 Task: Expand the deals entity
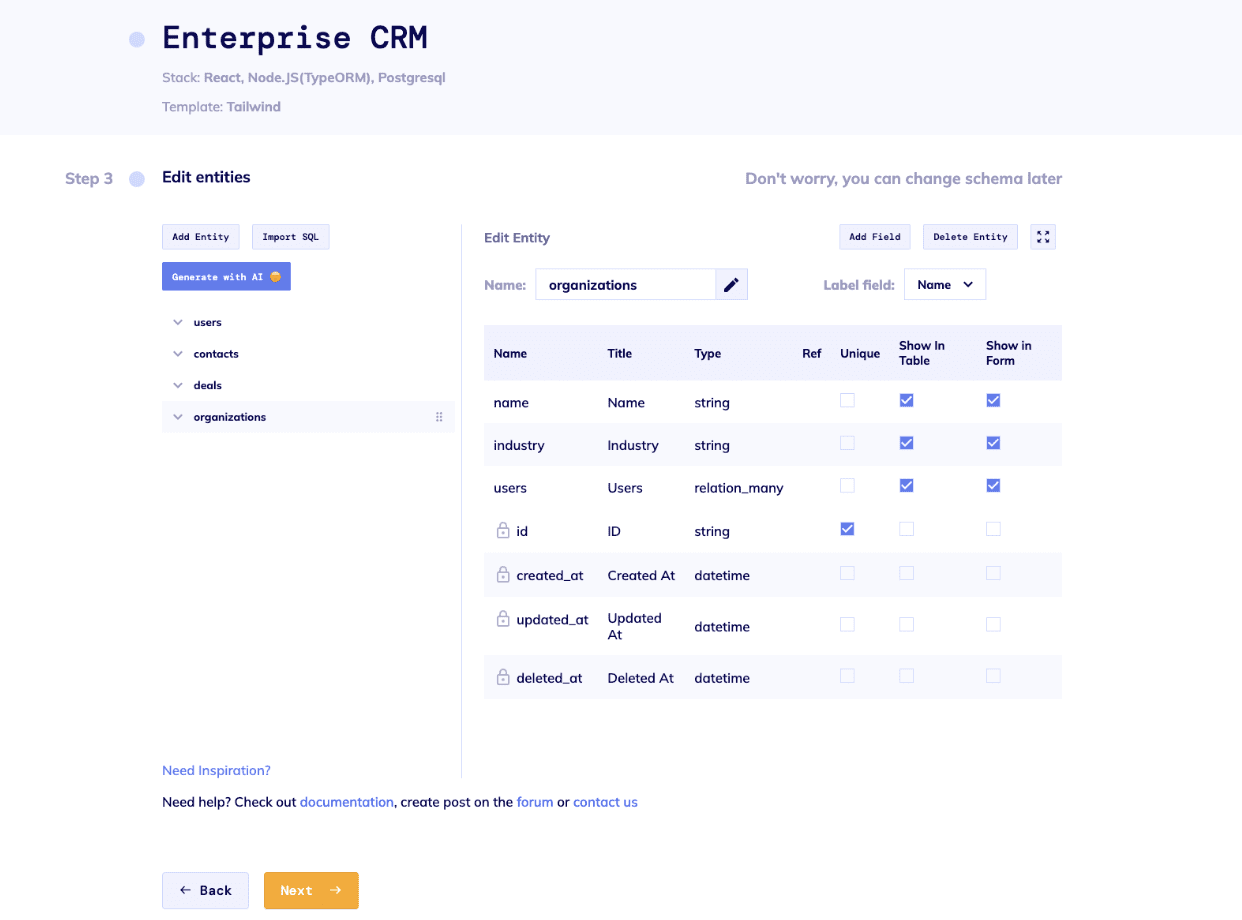(x=177, y=385)
